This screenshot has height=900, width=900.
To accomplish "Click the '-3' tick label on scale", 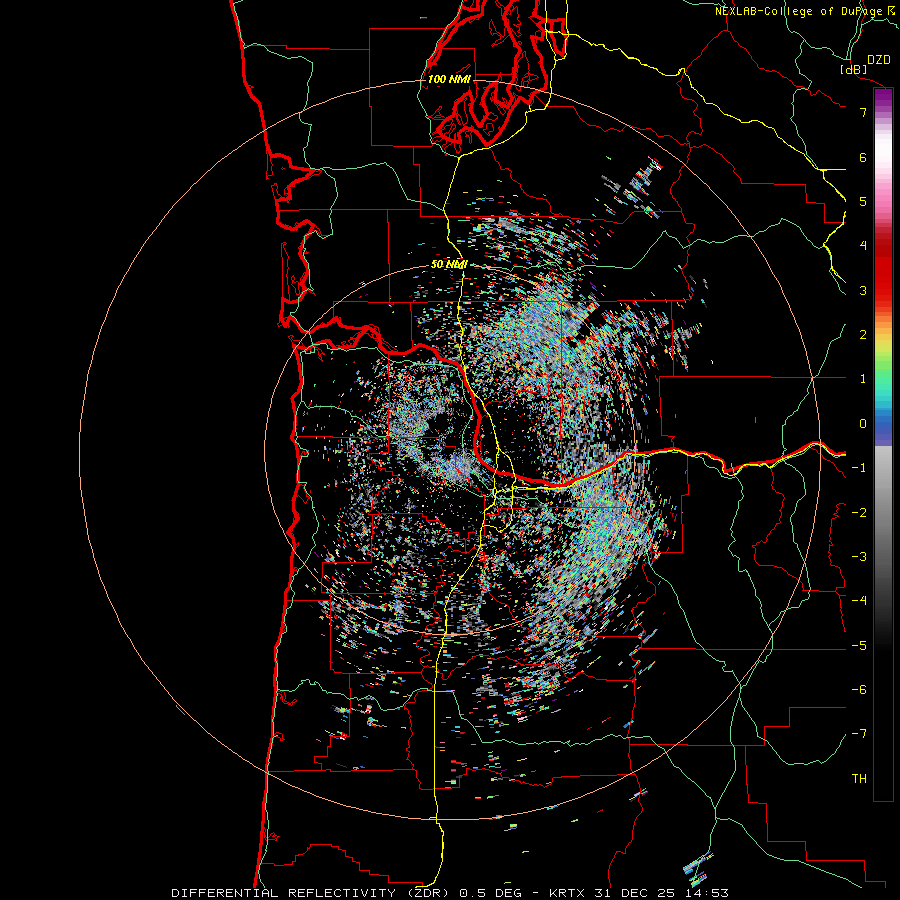I will click(859, 557).
